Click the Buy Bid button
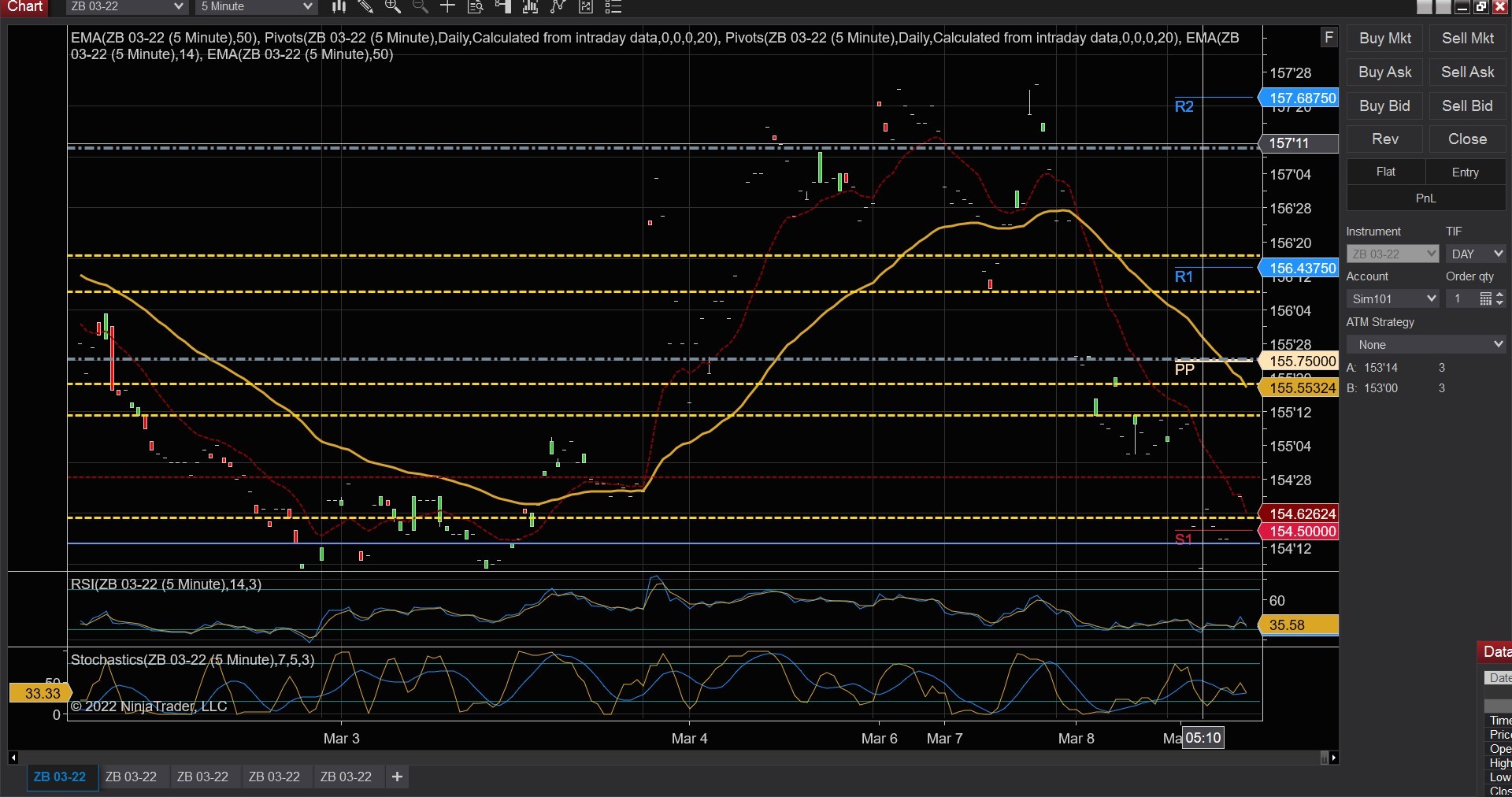 (x=1385, y=106)
